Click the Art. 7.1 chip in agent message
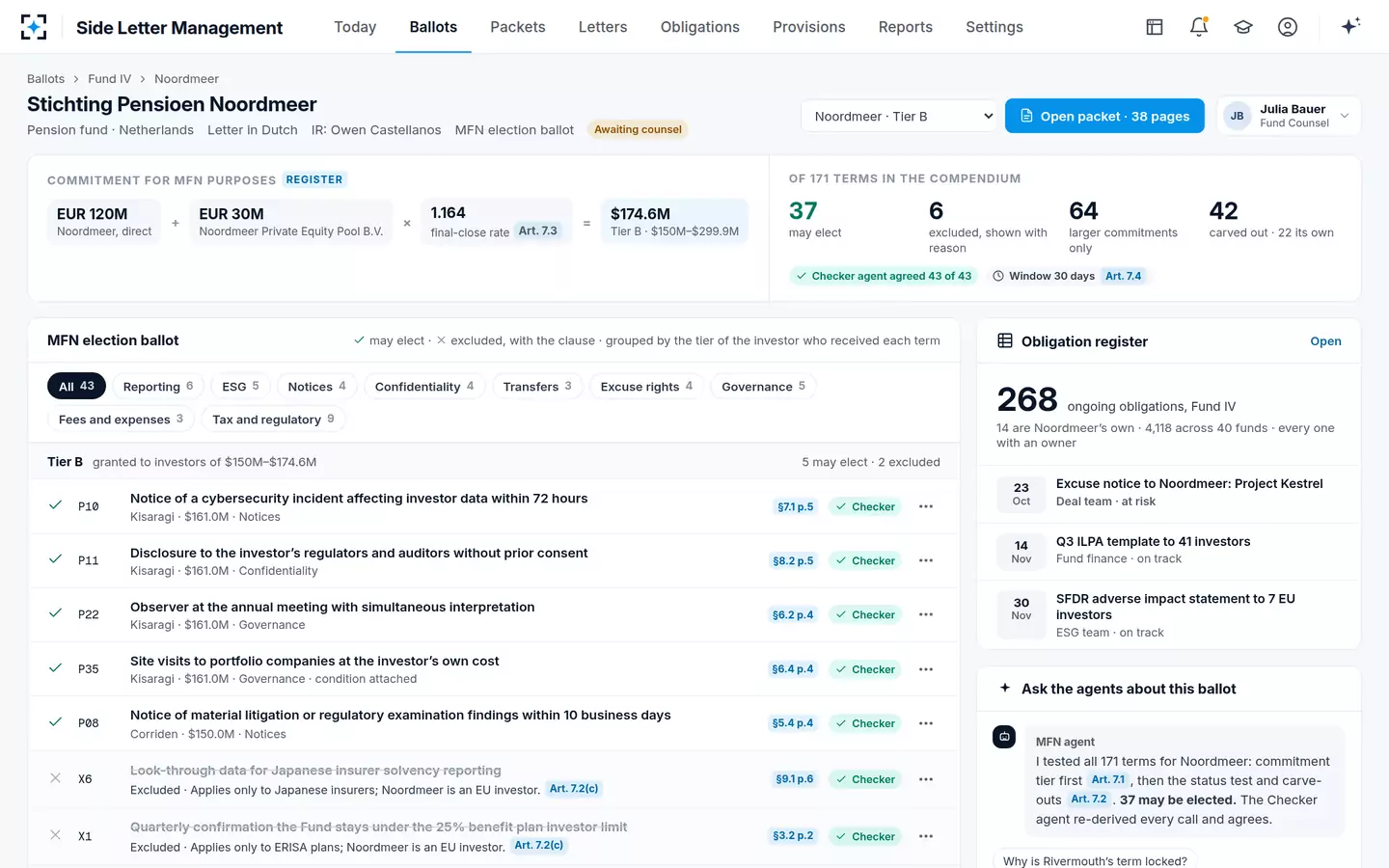The image size is (1389, 868). pos(1108,780)
